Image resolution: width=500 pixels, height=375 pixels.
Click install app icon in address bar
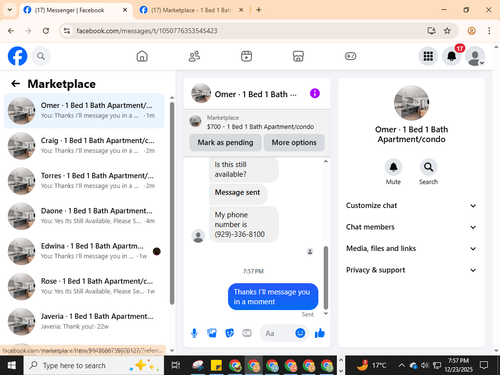[431, 31]
